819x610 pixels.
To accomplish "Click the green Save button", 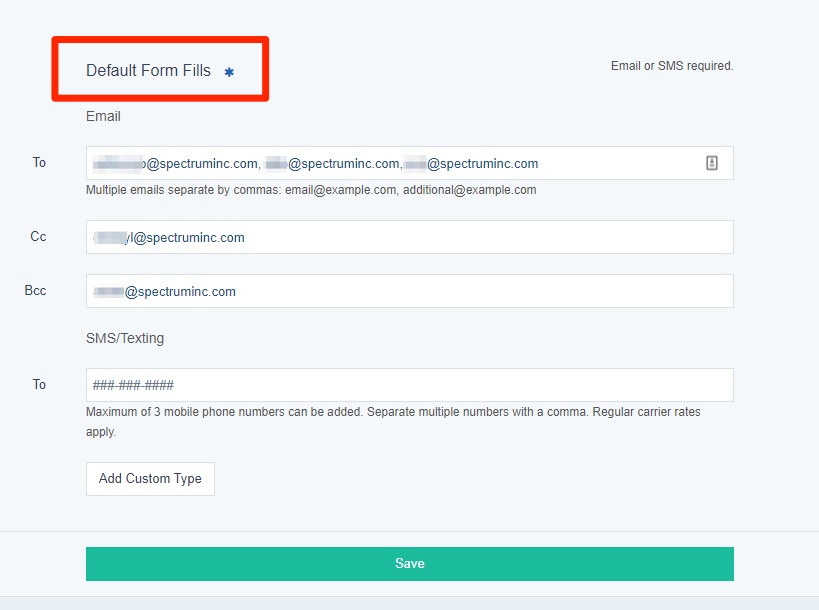I will (409, 564).
